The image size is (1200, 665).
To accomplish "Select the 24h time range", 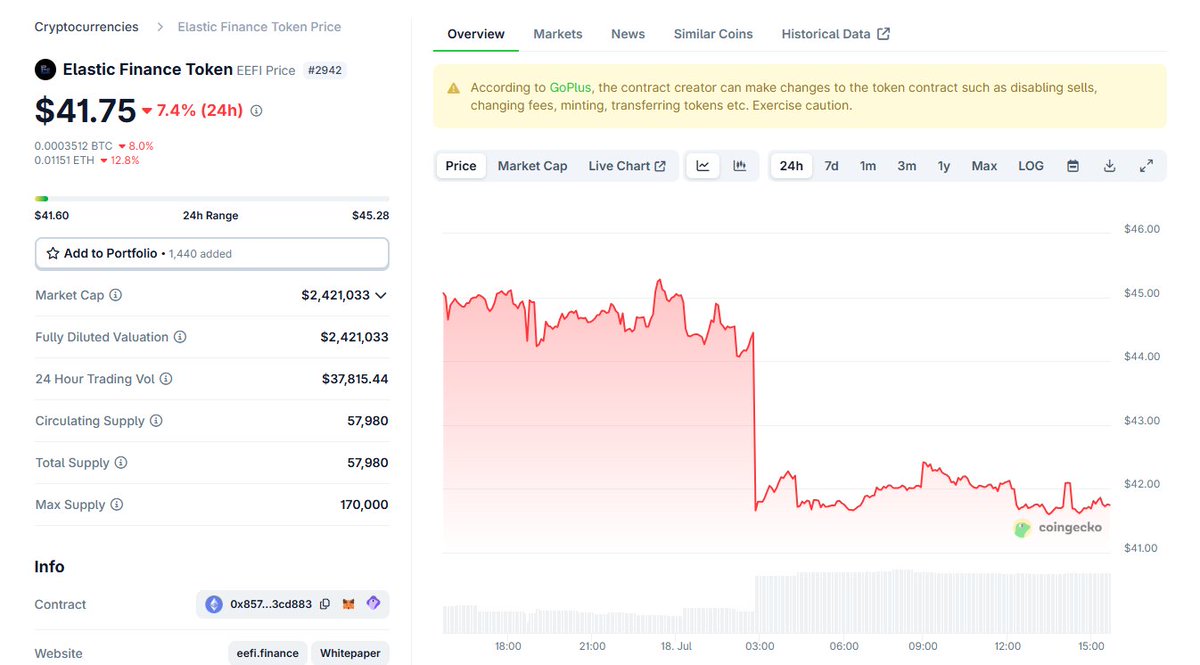I will [791, 166].
